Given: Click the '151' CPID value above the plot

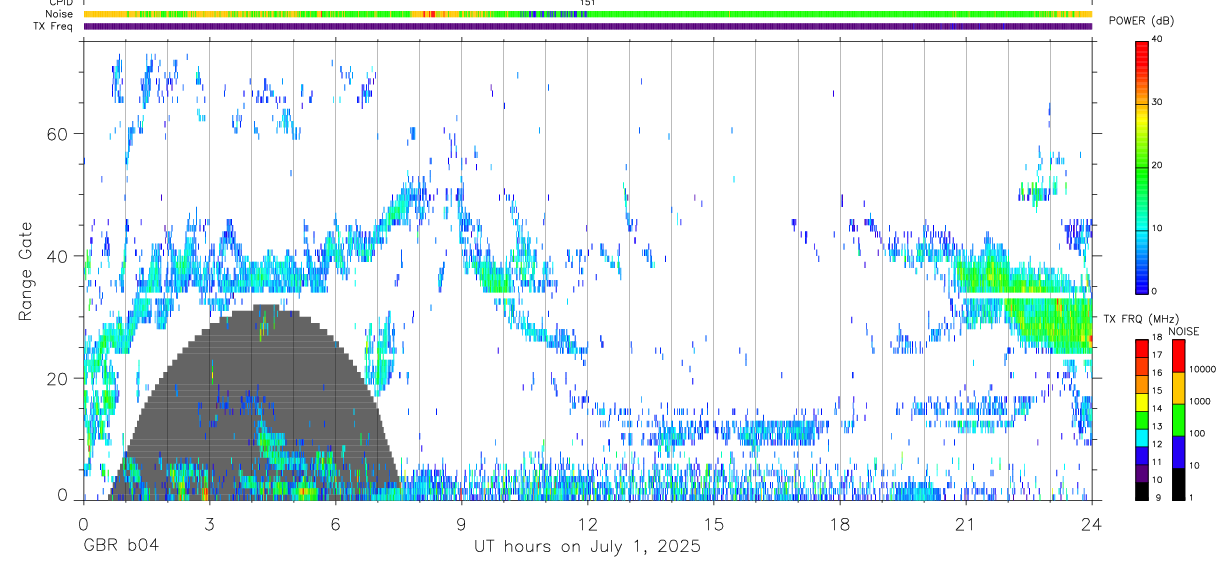Looking at the screenshot, I should [588, 4].
